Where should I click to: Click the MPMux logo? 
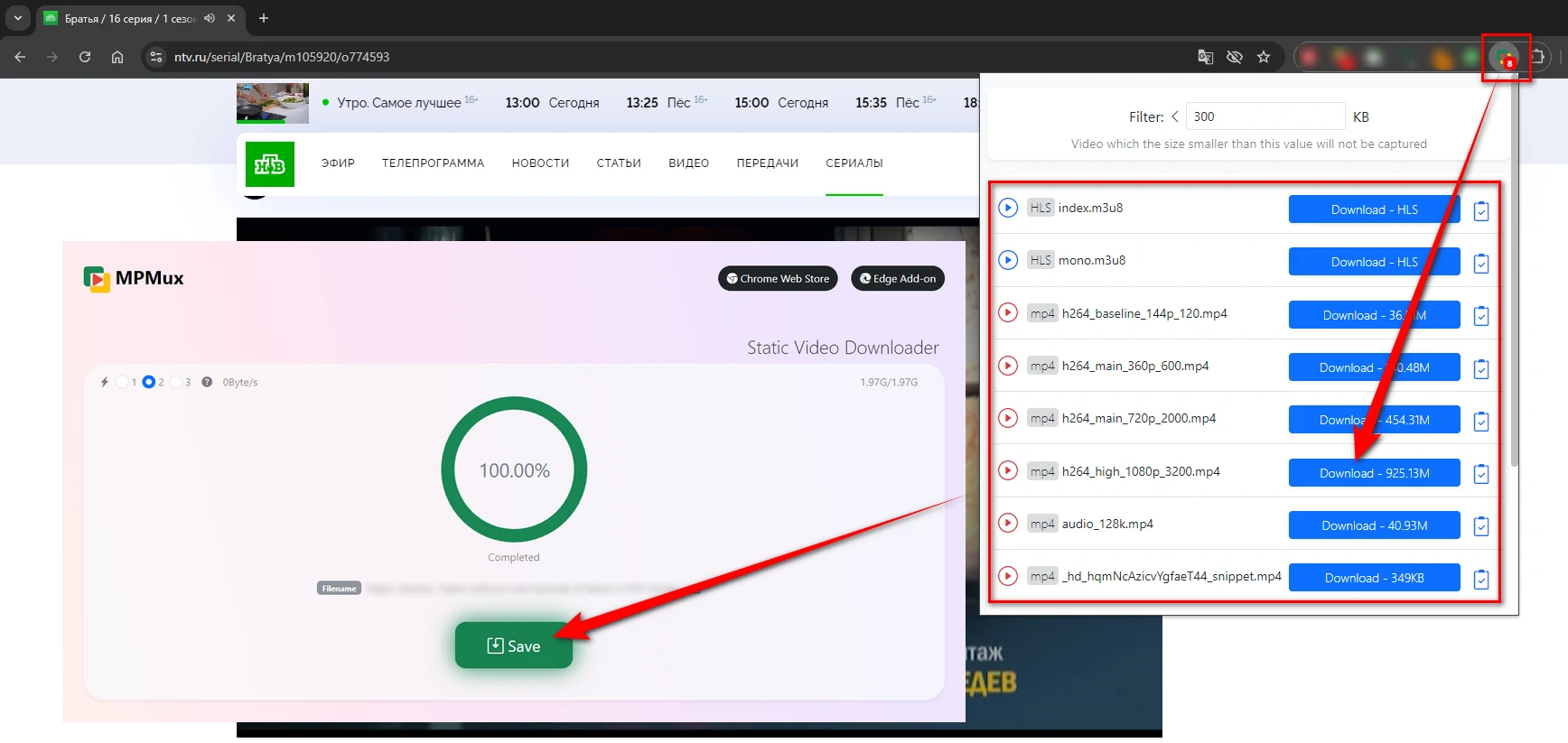coord(134,278)
